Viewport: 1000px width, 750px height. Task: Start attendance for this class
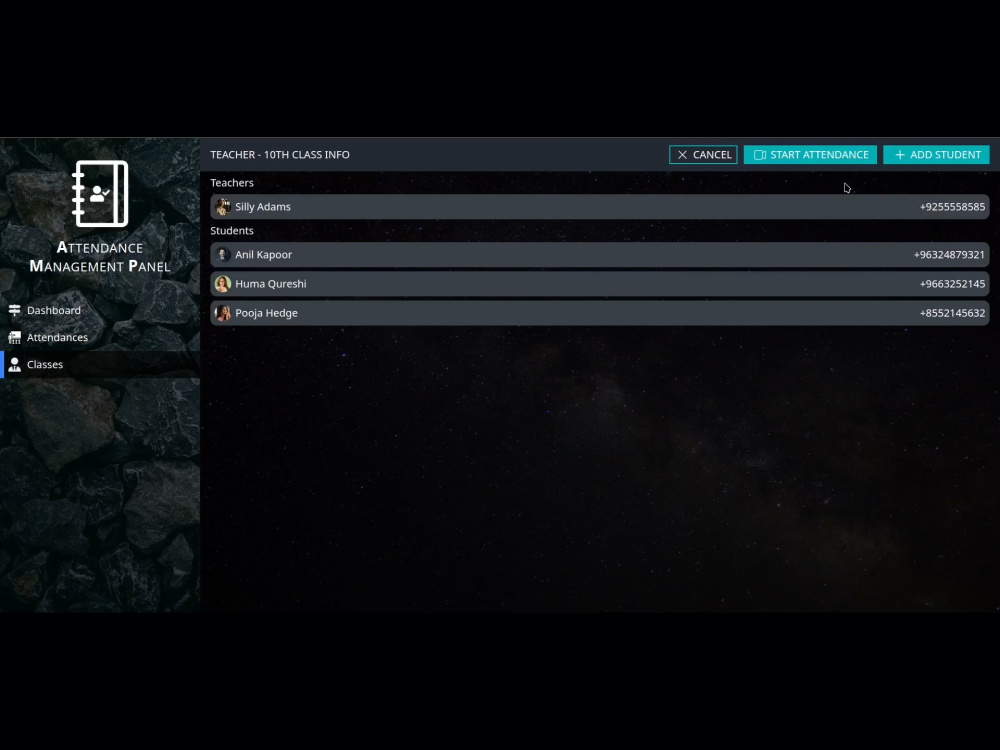click(x=810, y=155)
